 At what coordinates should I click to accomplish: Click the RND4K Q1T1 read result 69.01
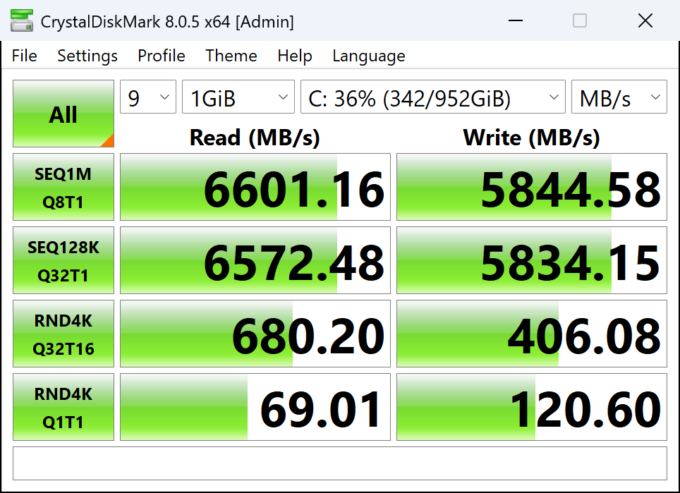(255, 407)
